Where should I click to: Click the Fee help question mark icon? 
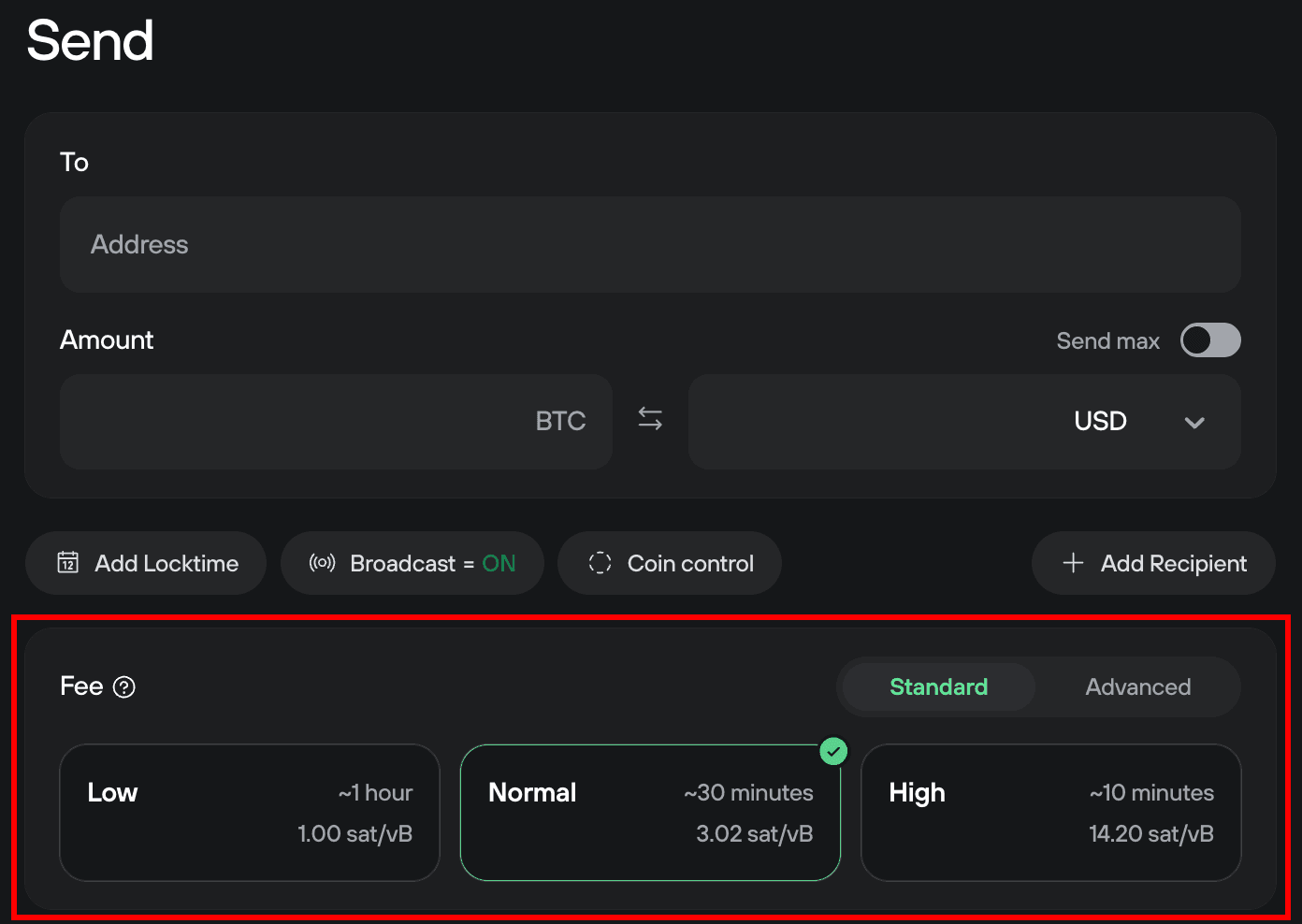(x=124, y=687)
